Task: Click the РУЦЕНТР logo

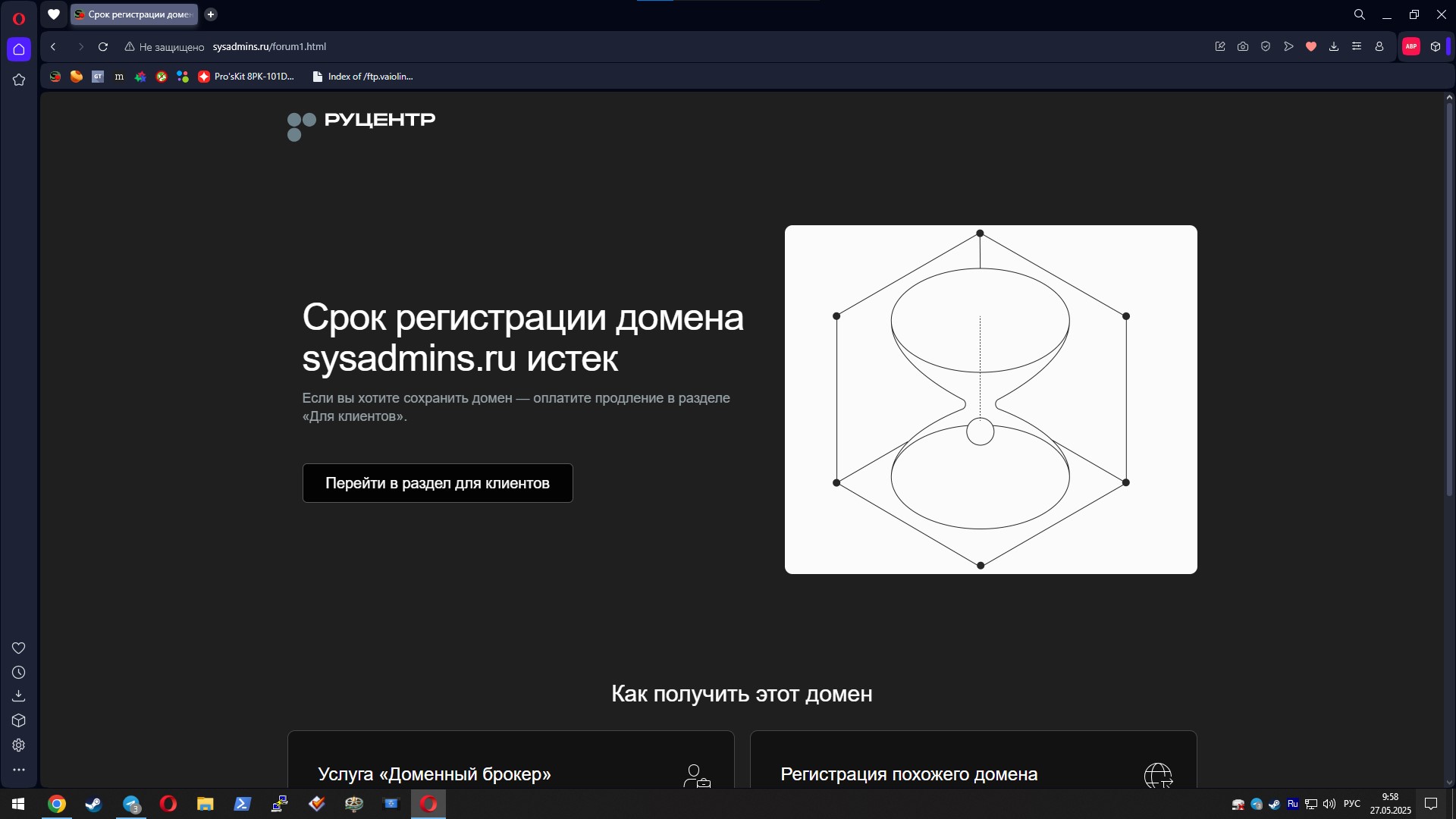Action: pyautogui.click(x=361, y=126)
